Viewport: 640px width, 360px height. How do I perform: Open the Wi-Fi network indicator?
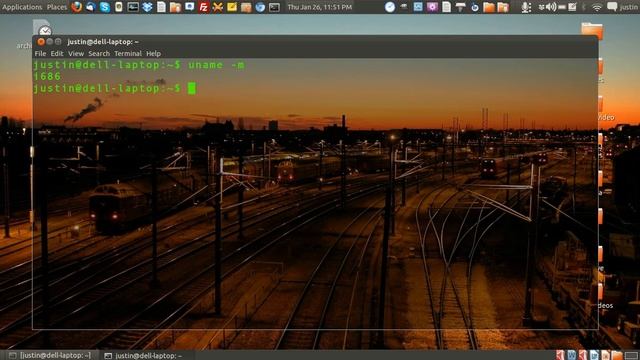(x=597, y=7)
